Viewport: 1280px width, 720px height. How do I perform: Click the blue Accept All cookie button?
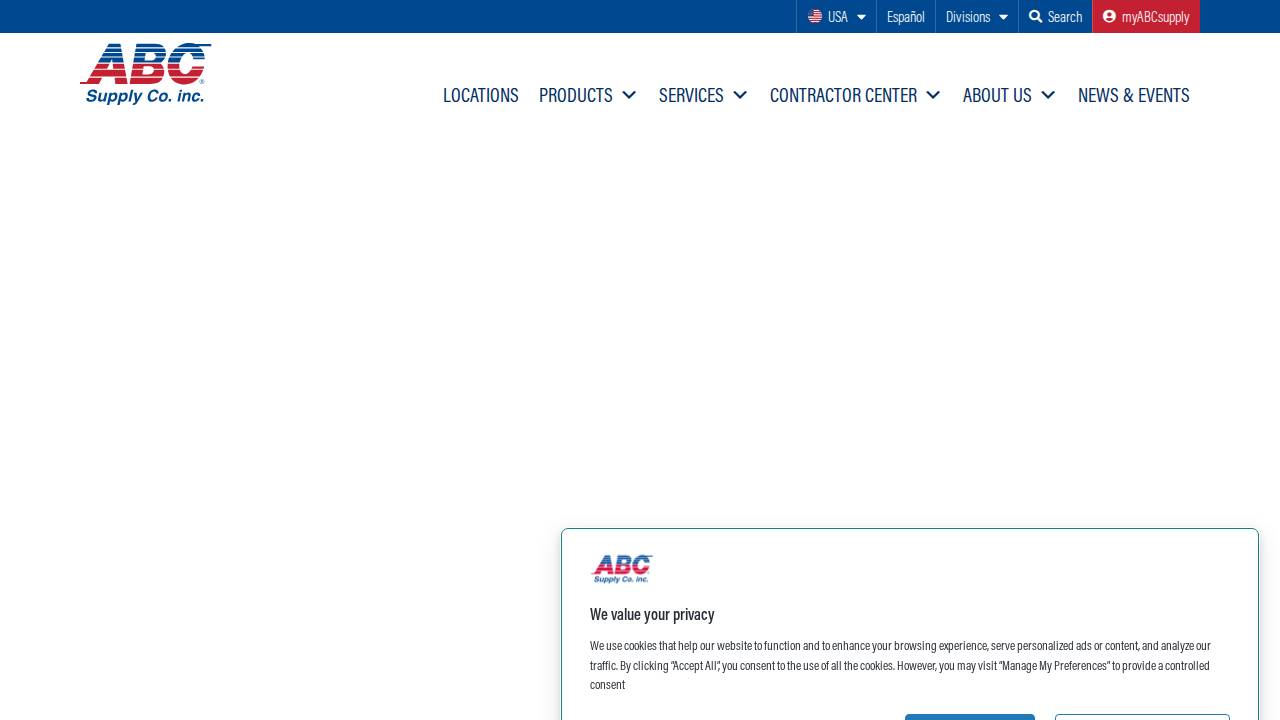969,718
